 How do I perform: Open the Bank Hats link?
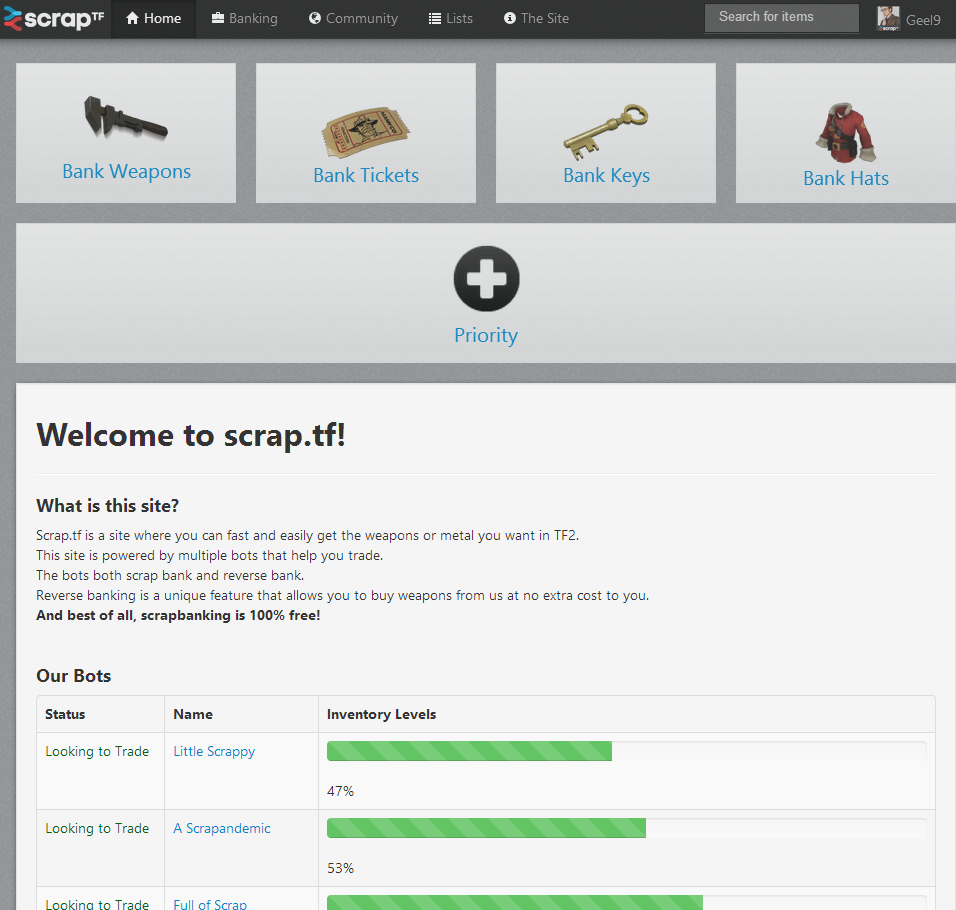pos(846,179)
